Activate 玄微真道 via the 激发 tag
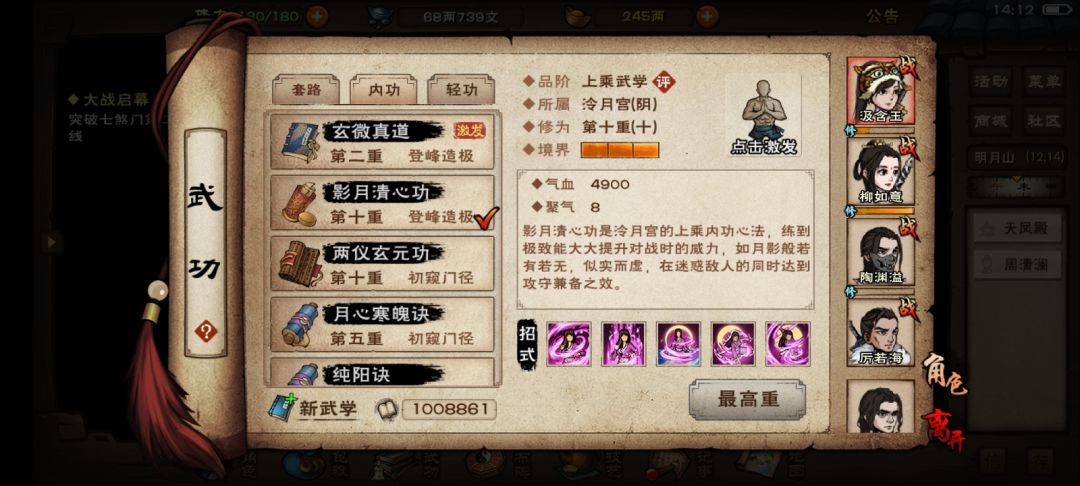 point(470,130)
